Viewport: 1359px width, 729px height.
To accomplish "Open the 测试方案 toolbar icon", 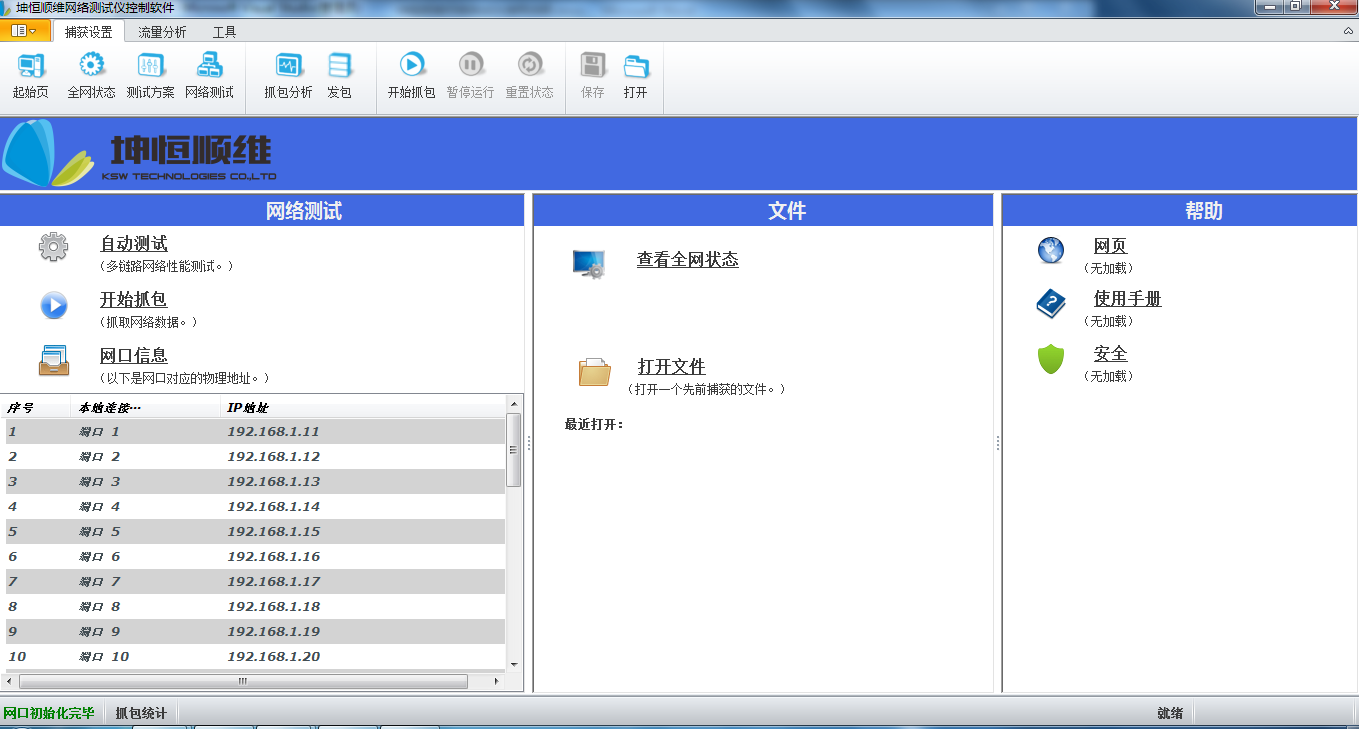I will pyautogui.click(x=150, y=77).
